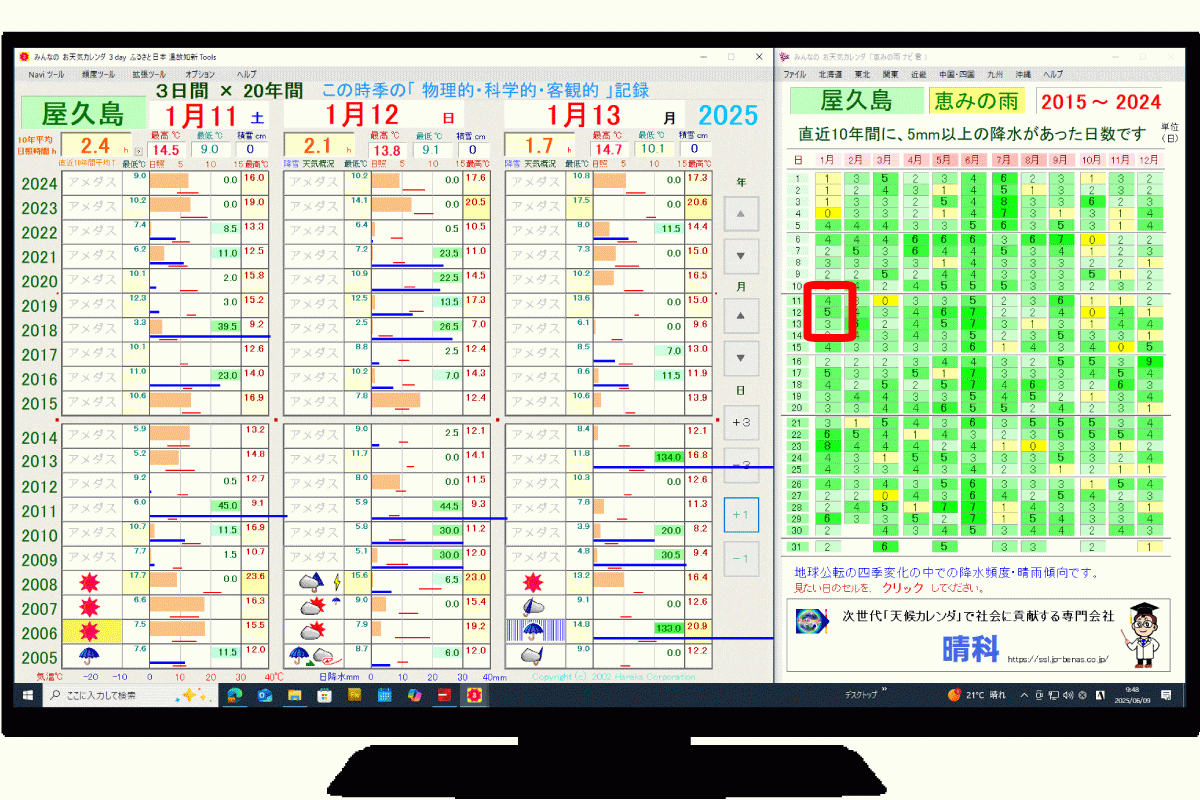Image resolution: width=1200 pixels, height=800 pixels.
Task: Click the Windows Start button
Action: point(25,695)
